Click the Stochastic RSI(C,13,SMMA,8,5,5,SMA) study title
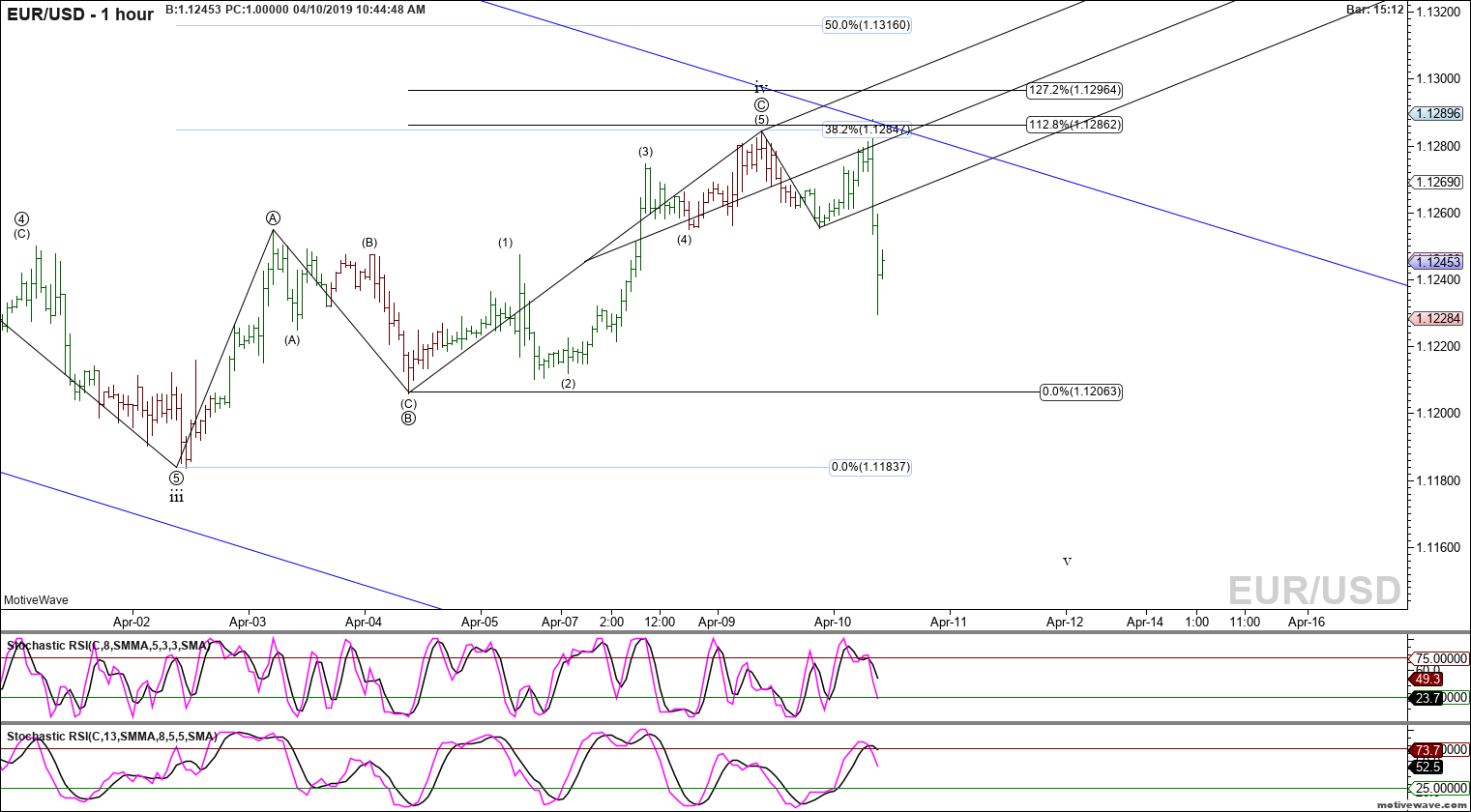The image size is (1471, 812). point(111,737)
